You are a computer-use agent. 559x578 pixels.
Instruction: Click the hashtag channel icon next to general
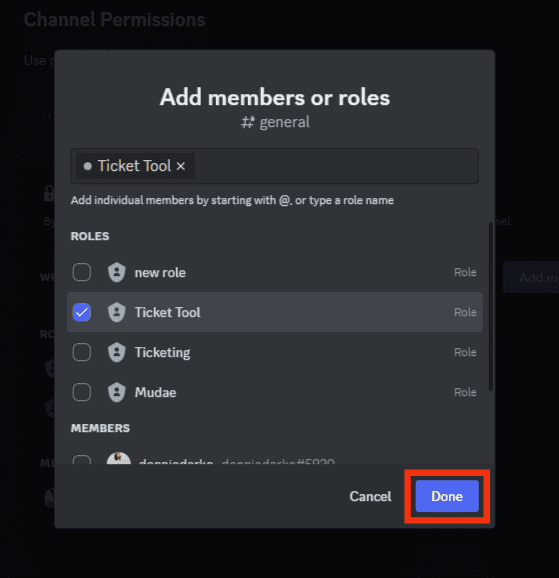248,122
